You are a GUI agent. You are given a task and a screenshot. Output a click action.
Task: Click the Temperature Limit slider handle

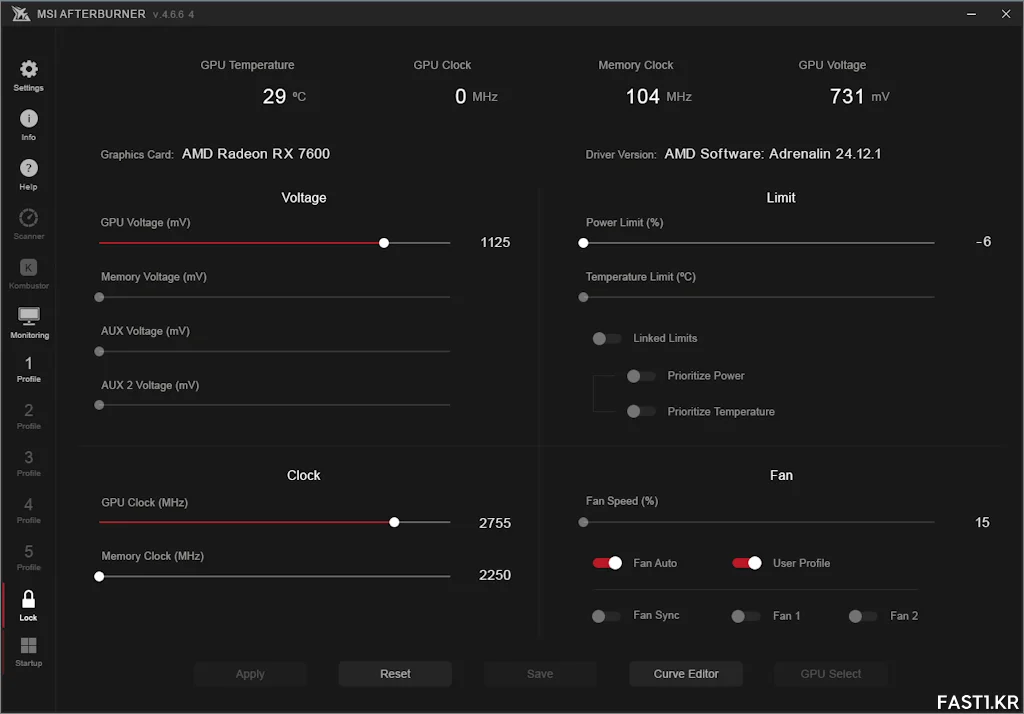(583, 297)
